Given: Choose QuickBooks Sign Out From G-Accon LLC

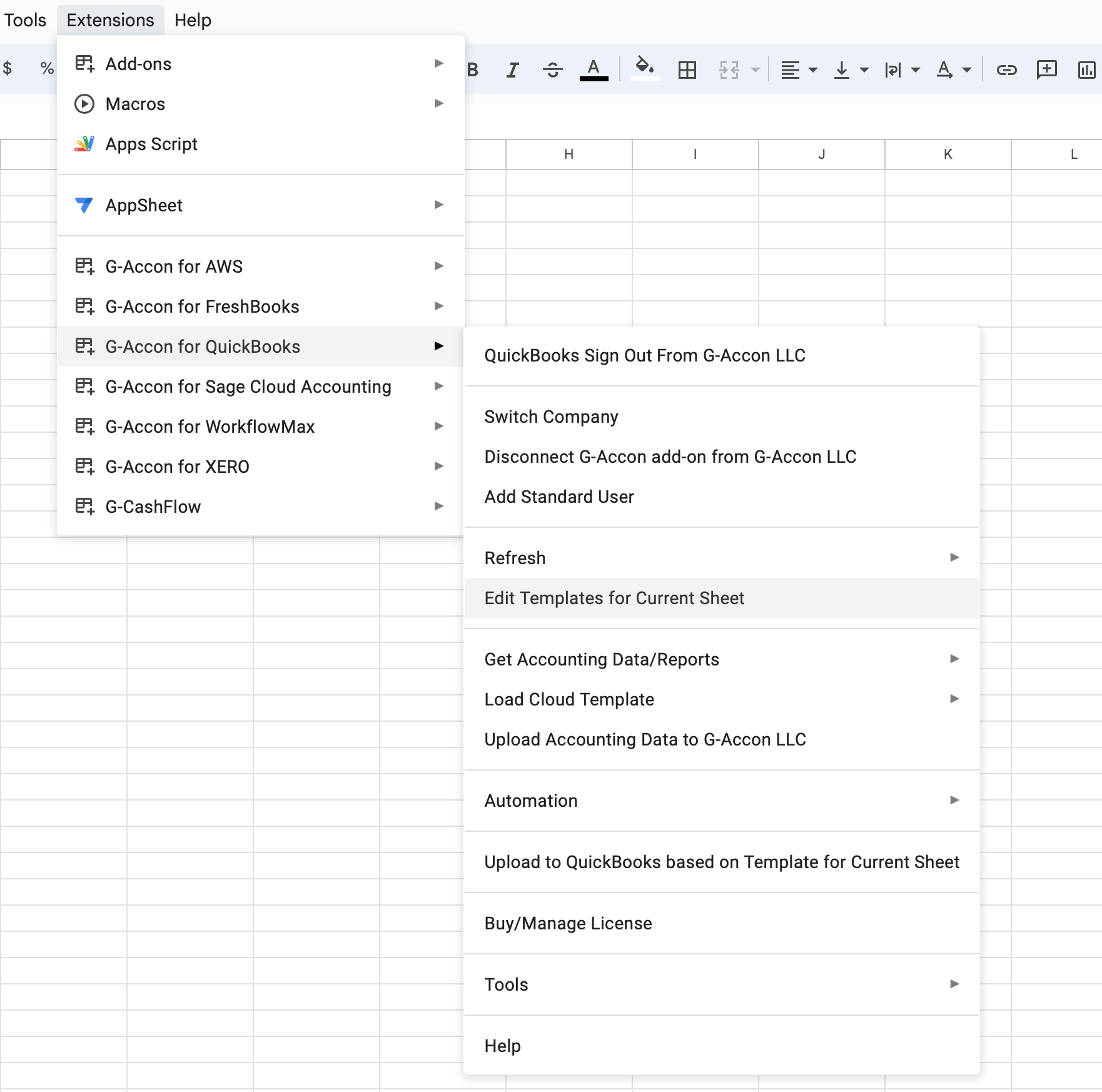Looking at the screenshot, I should [x=722, y=355].
